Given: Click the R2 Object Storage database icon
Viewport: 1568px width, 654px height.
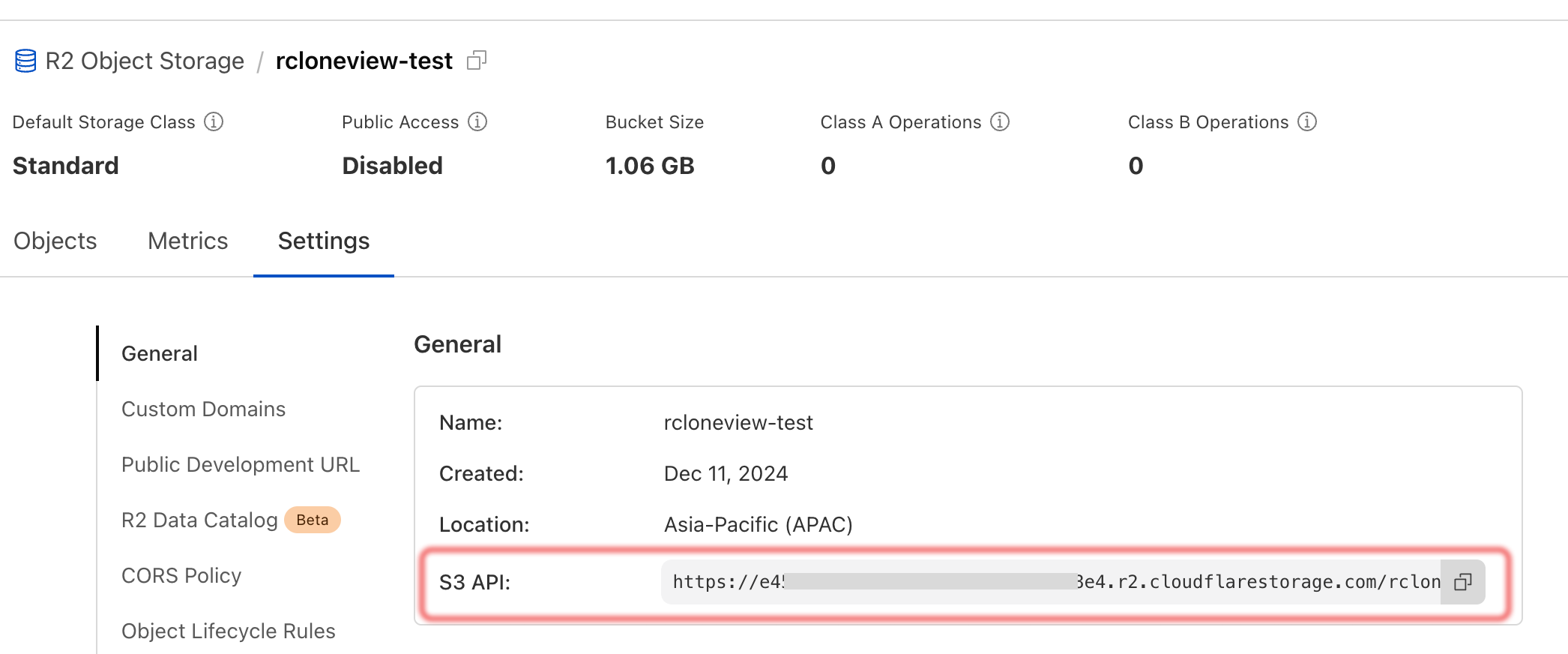Looking at the screenshot, I should pos(25,61).
